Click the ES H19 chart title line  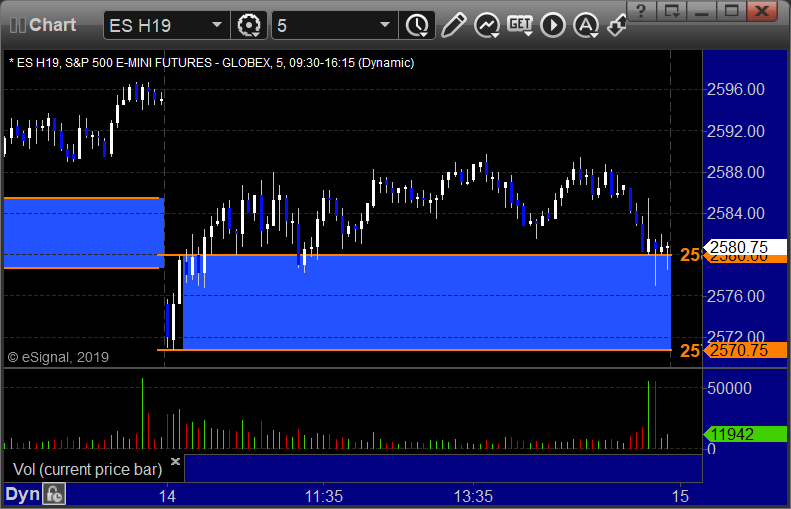click(212, 63)
